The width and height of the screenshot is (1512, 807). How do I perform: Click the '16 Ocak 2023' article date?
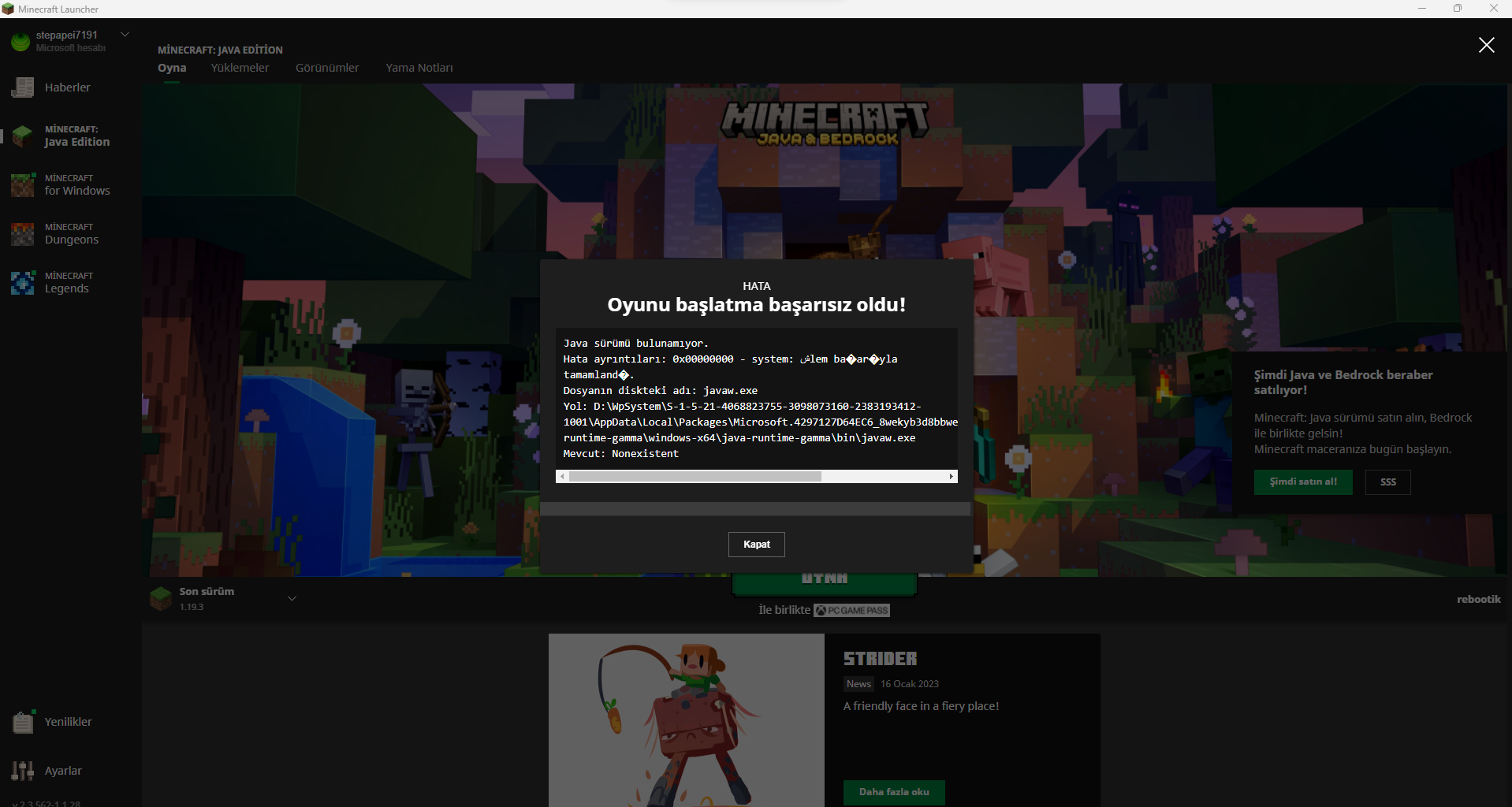point(910,684)
